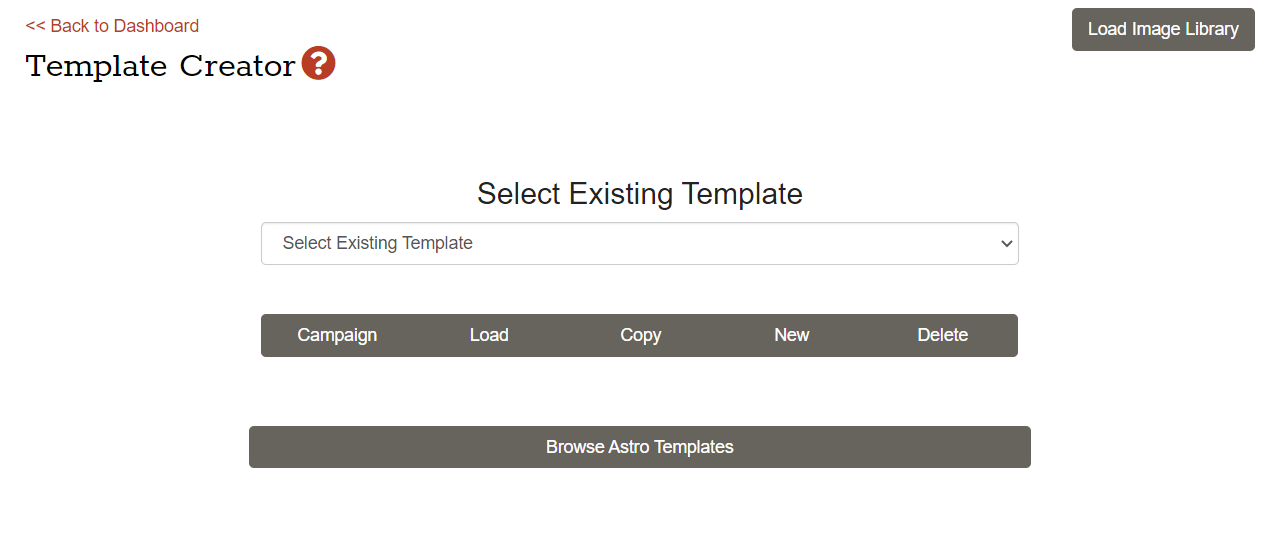Copy the selected template
Image resolution: width=1266 pixels, height=544 pixels.
pyautogui.click(x=640, y=335)
